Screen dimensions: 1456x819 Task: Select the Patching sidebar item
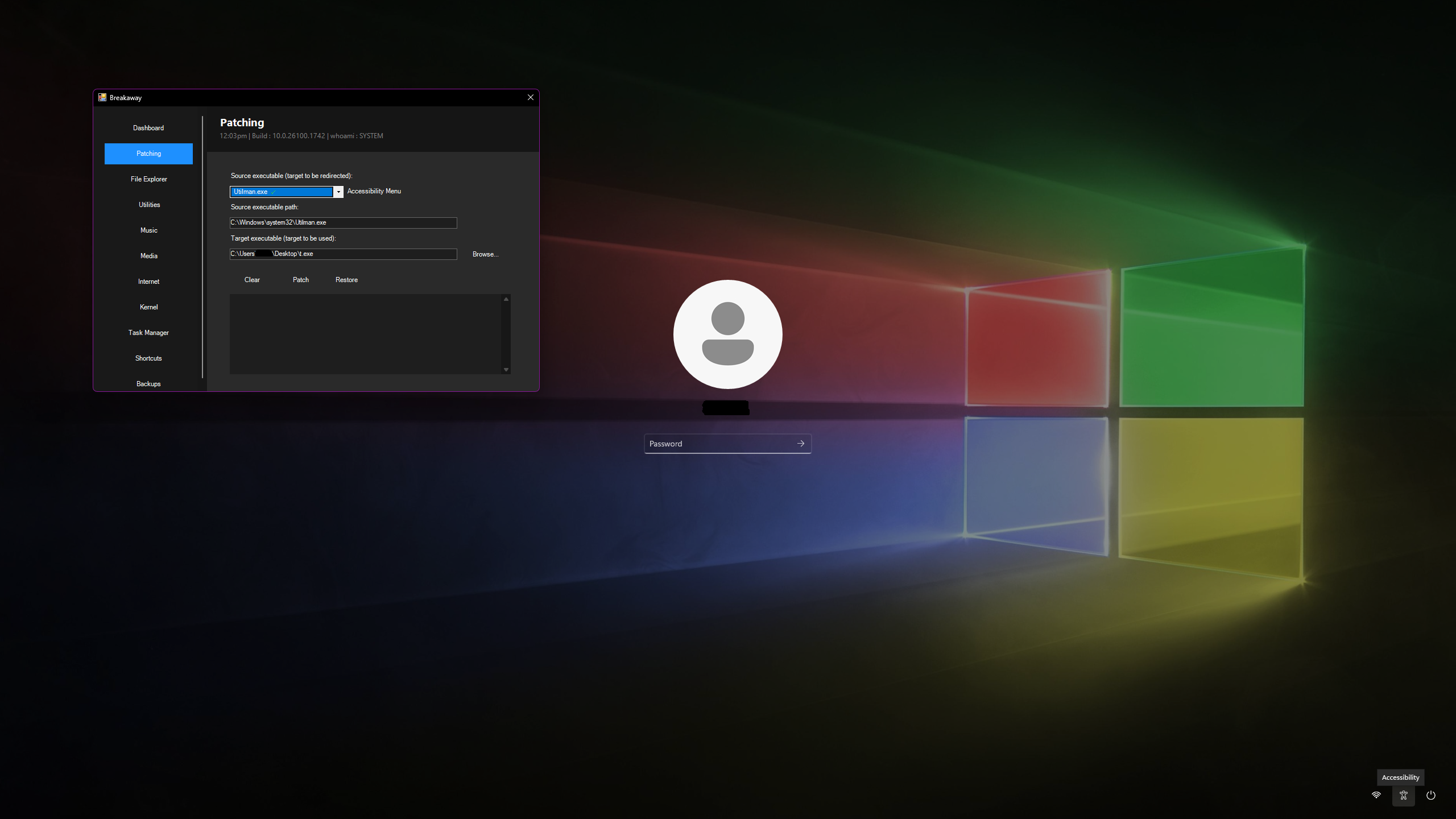pos(148,154)
